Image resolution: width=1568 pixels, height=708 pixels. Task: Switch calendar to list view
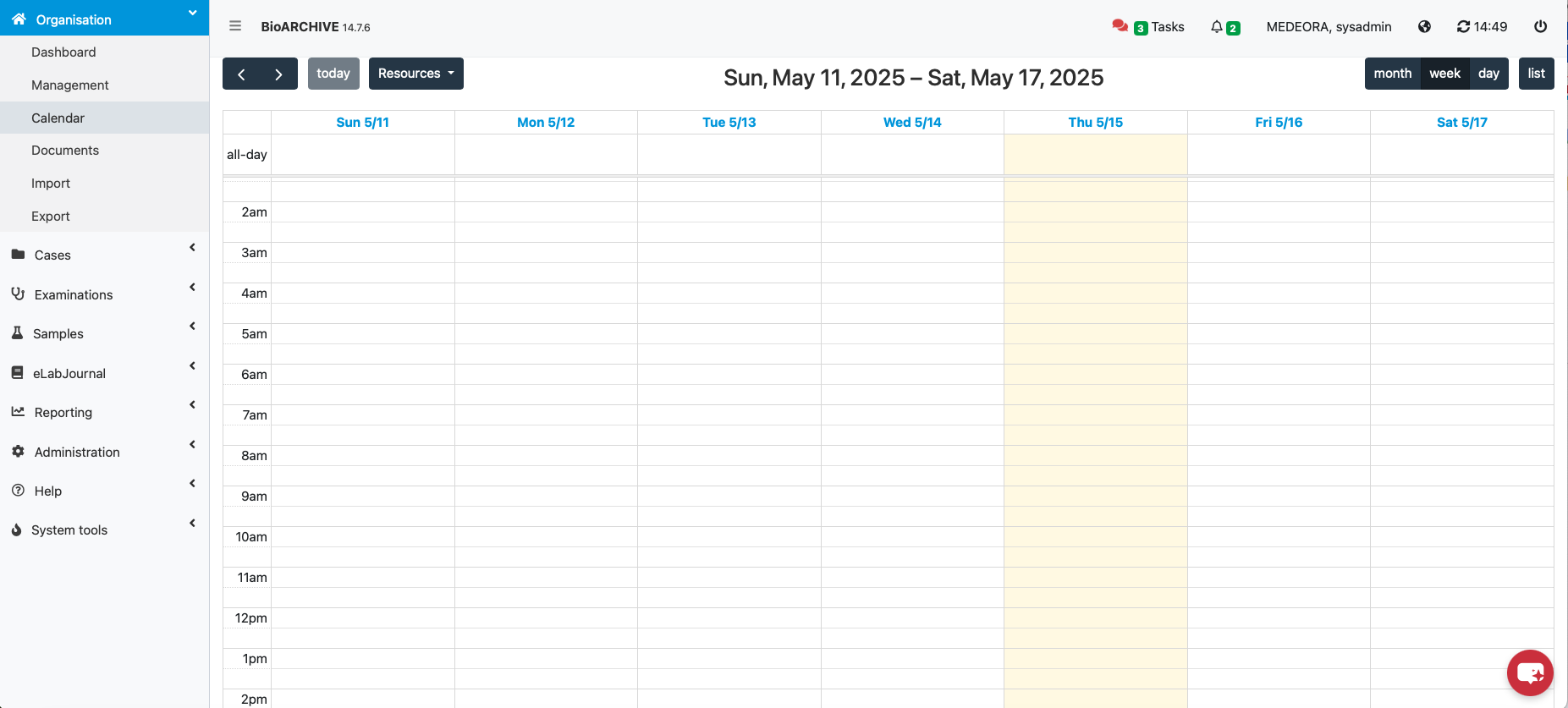[1536, 74]
